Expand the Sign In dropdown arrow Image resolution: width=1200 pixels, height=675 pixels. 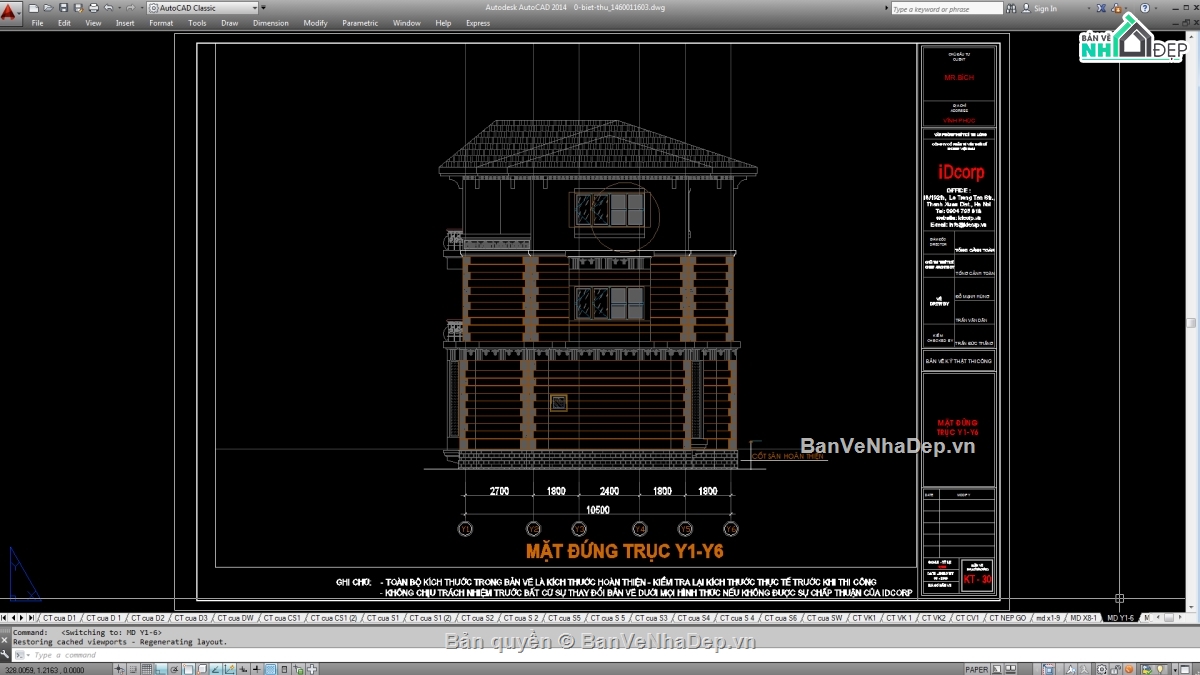coord(1089,8)
